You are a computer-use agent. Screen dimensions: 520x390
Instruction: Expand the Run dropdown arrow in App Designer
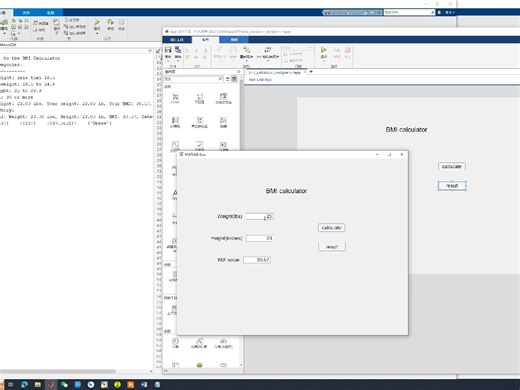324,61
